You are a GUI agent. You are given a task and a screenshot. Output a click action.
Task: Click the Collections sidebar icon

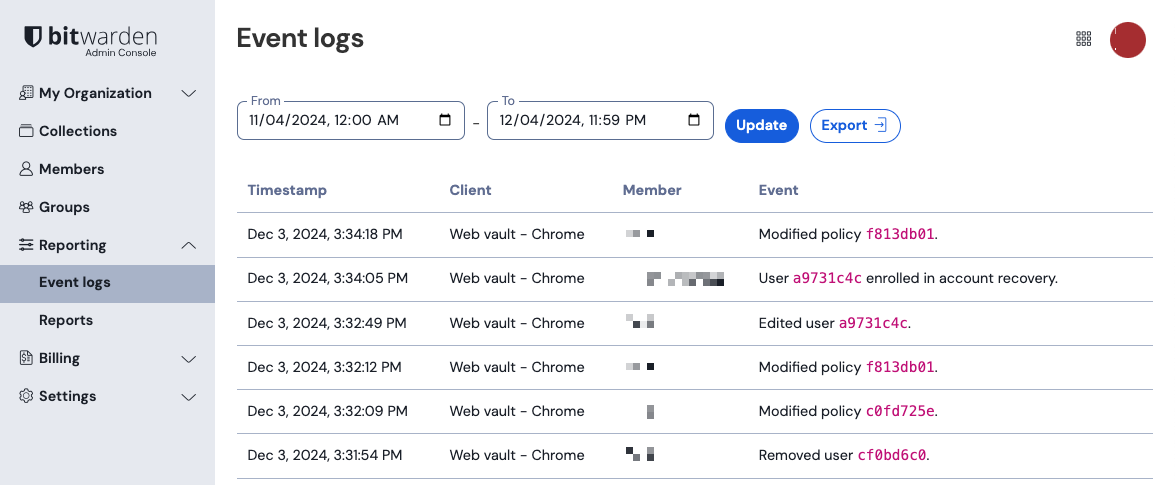pos(26,131)
